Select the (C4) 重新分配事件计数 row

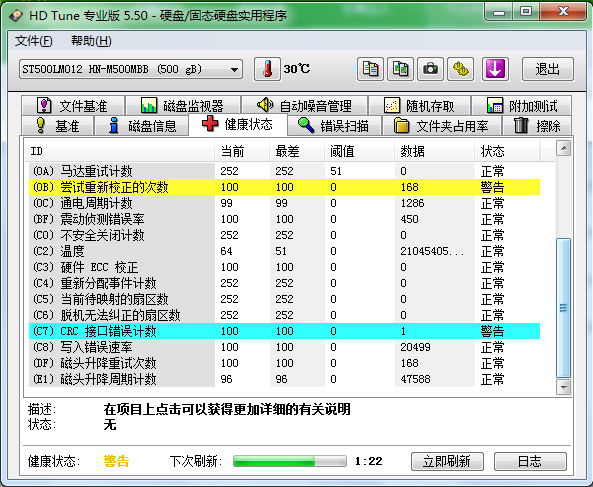(284, 283)
